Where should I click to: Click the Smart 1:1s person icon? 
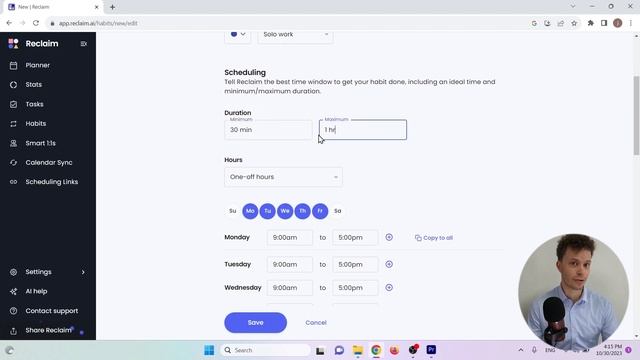(13, 143)
